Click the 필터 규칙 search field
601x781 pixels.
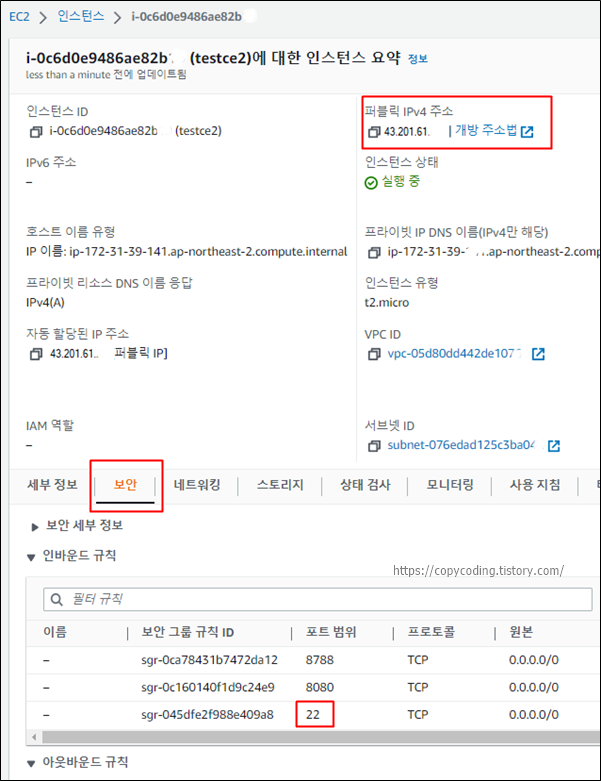point(318,599)
